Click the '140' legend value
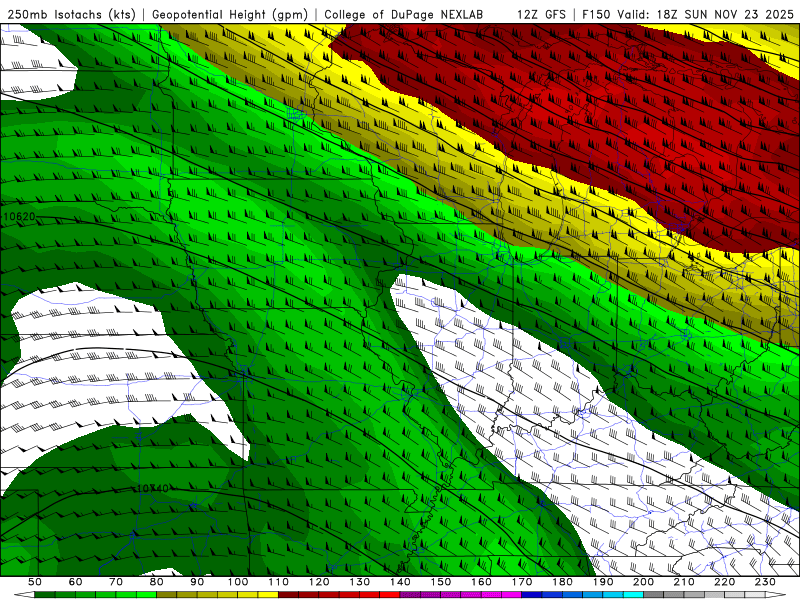This screenshot has height=600, width=800. pos(400,582)
